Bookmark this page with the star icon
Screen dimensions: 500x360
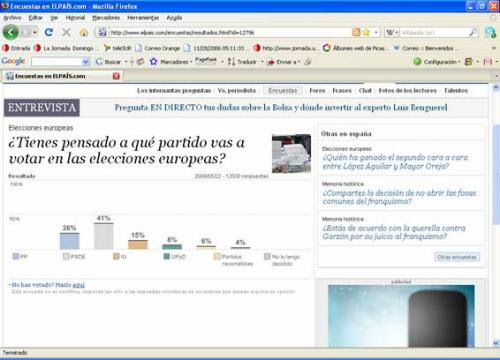366,32
